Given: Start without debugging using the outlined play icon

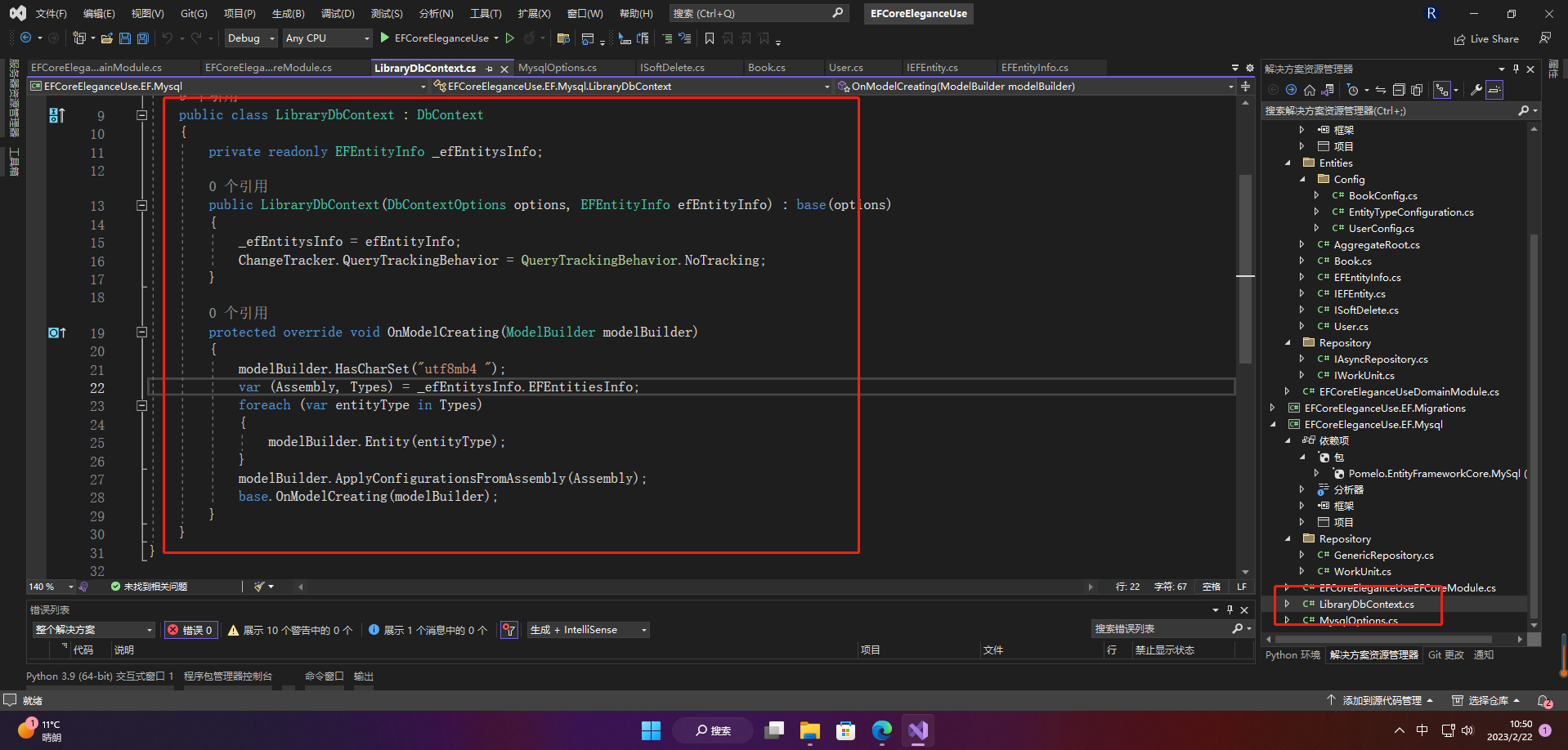Looking at the screenshot, I should [510, 38].
